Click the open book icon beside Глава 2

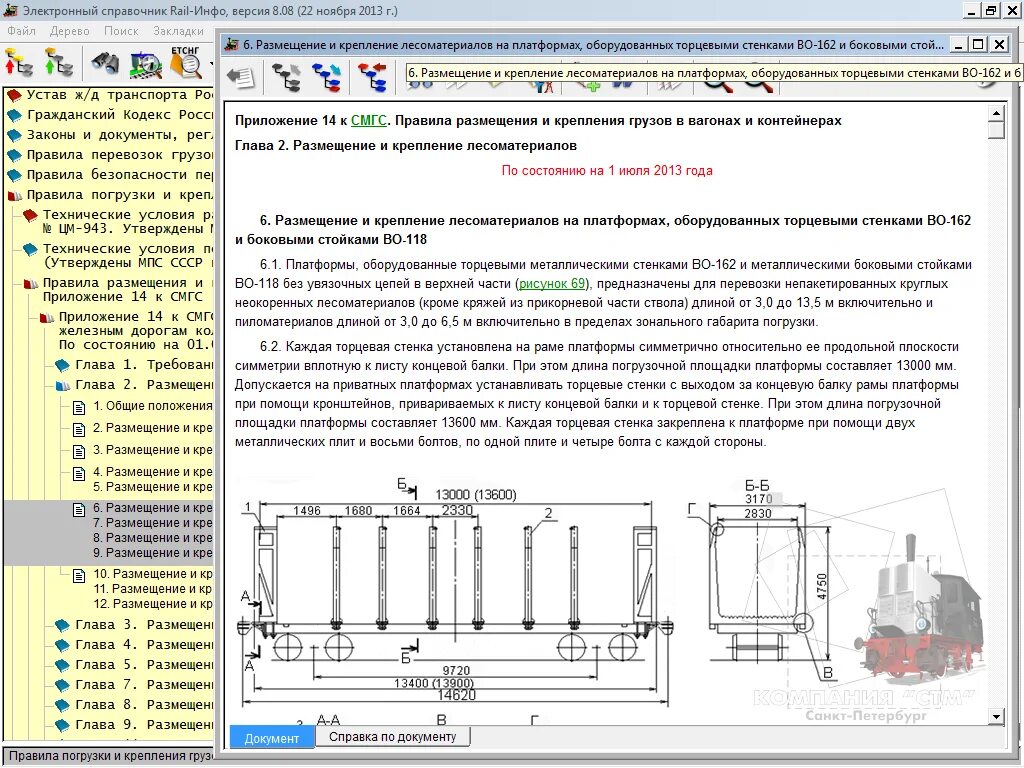63,385
